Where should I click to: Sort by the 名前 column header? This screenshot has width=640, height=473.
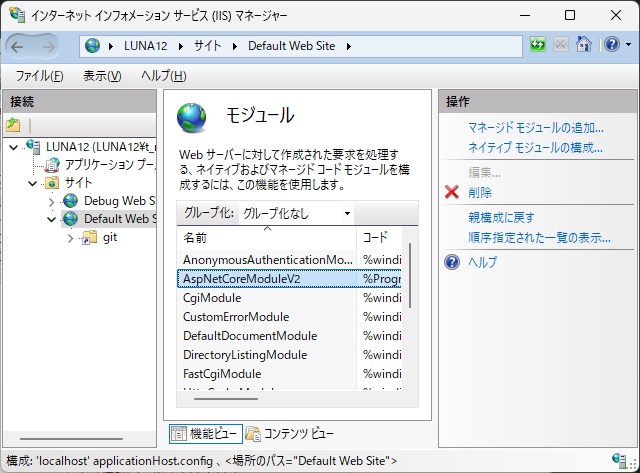[267, 238]
